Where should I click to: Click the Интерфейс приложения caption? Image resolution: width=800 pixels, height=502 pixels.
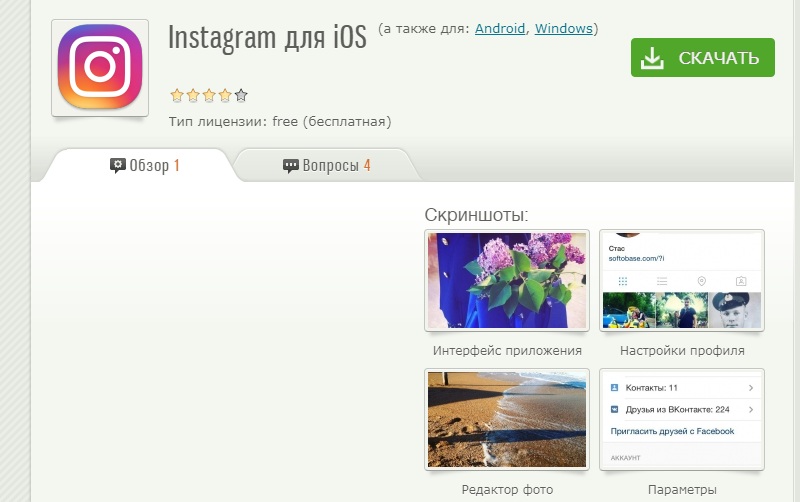pos(507,350)
